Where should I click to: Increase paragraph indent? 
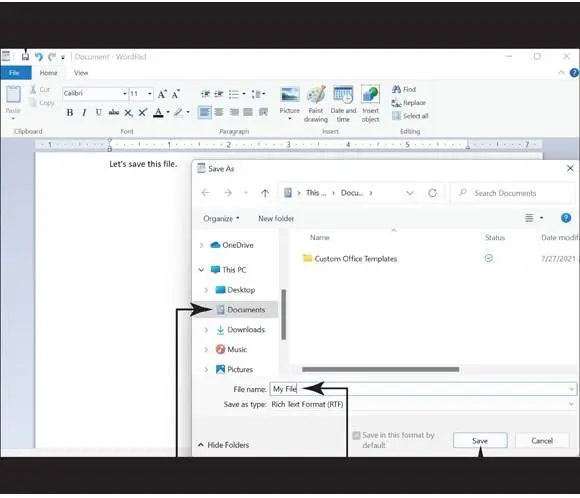(219, 94)
